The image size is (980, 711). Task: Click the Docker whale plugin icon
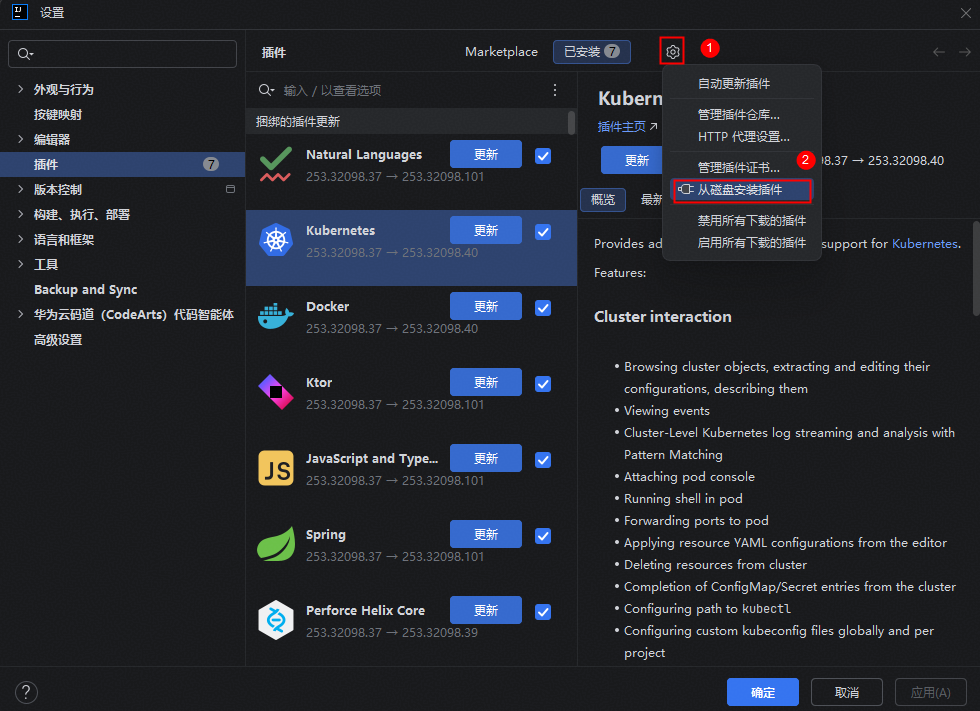(x=276, y=316)
